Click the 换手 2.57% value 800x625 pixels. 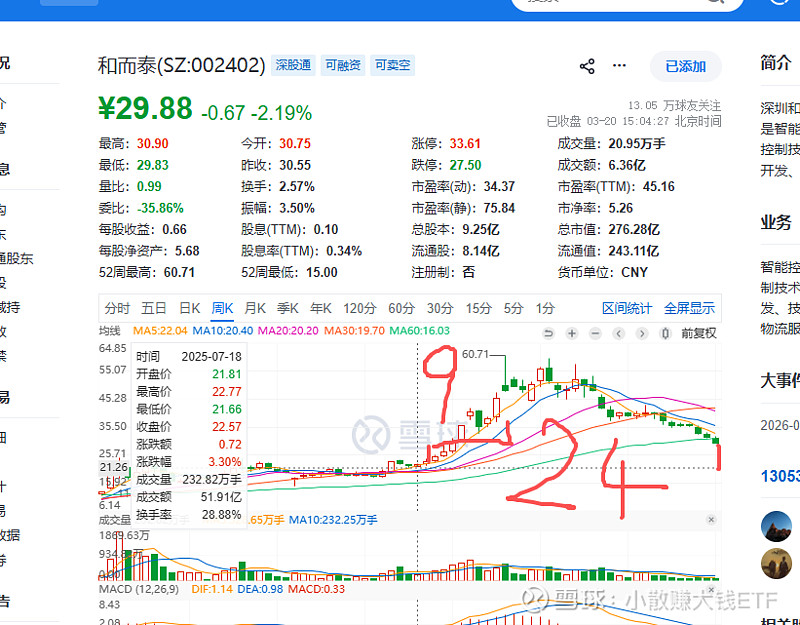[x=296, y=187]
